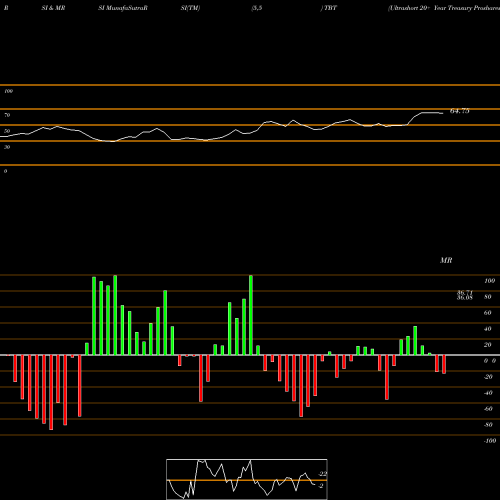
Task: Click the 'SI & MR' header text
Action: click(x=53, y=8)
